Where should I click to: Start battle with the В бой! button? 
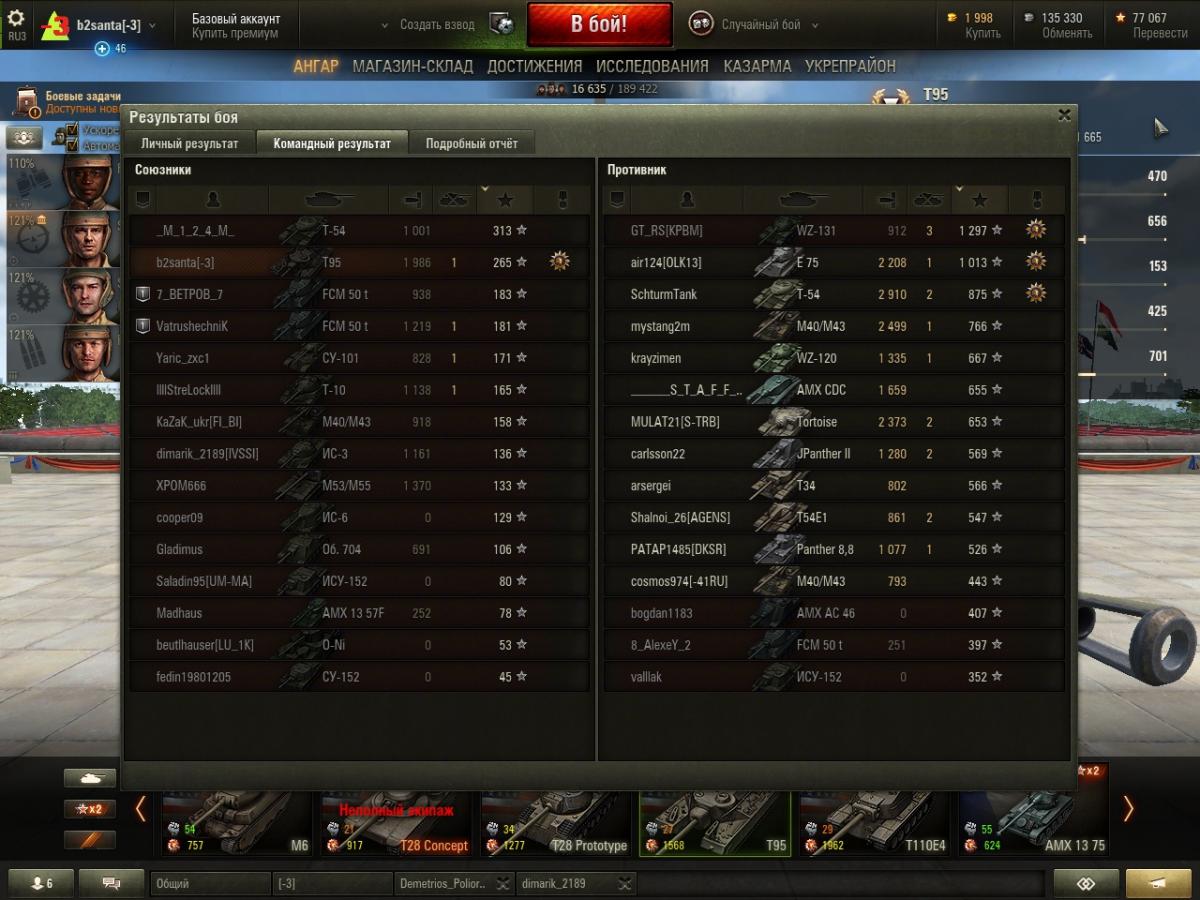(x=599, y=24)
